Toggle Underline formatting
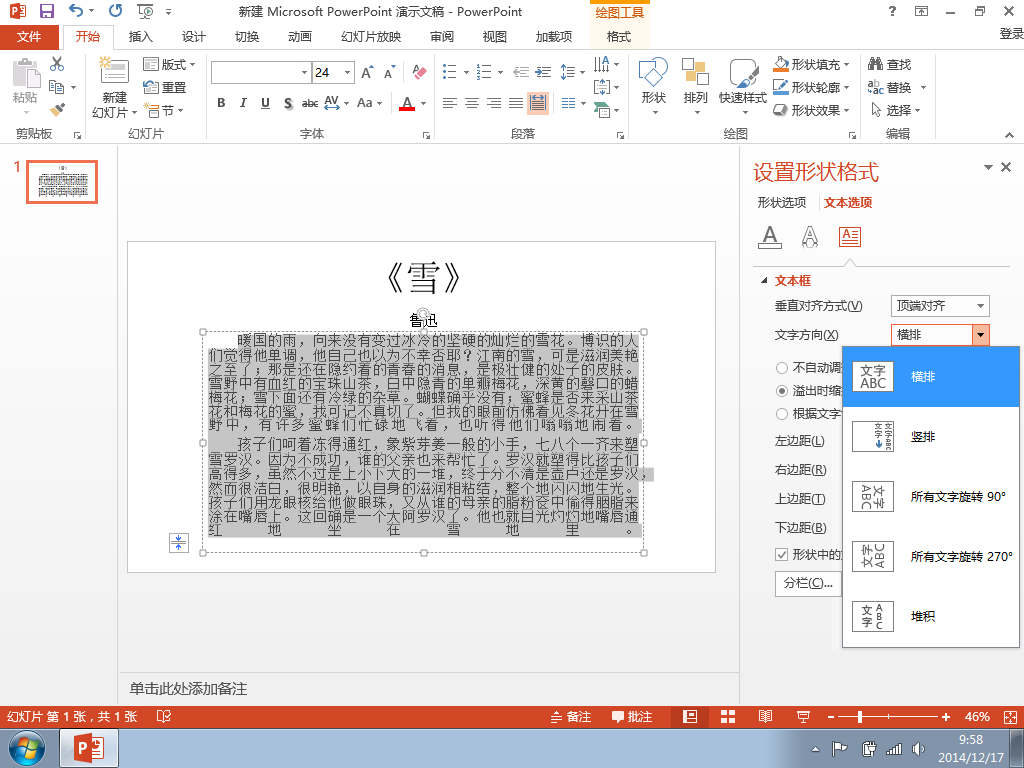The height and width of the screenshot is (768, 1024). [265, 103]
